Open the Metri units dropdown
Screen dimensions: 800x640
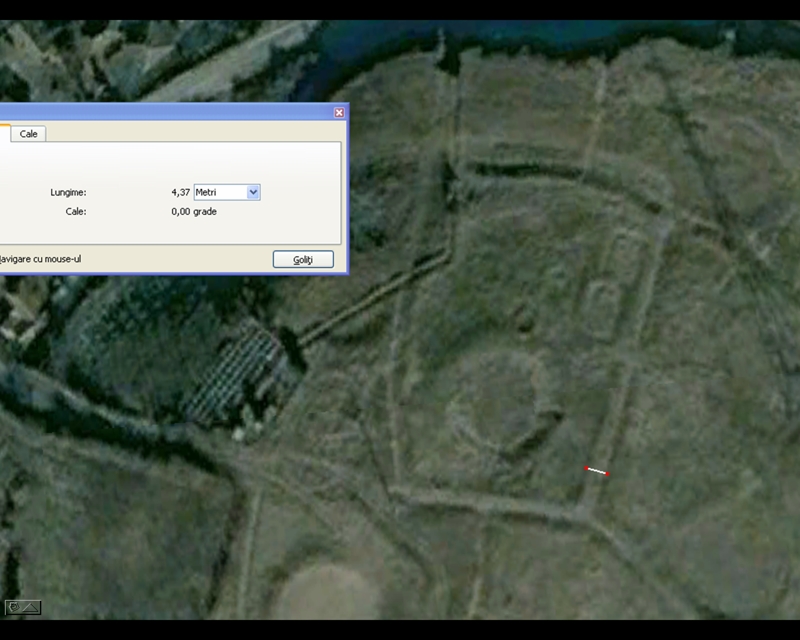253,192
